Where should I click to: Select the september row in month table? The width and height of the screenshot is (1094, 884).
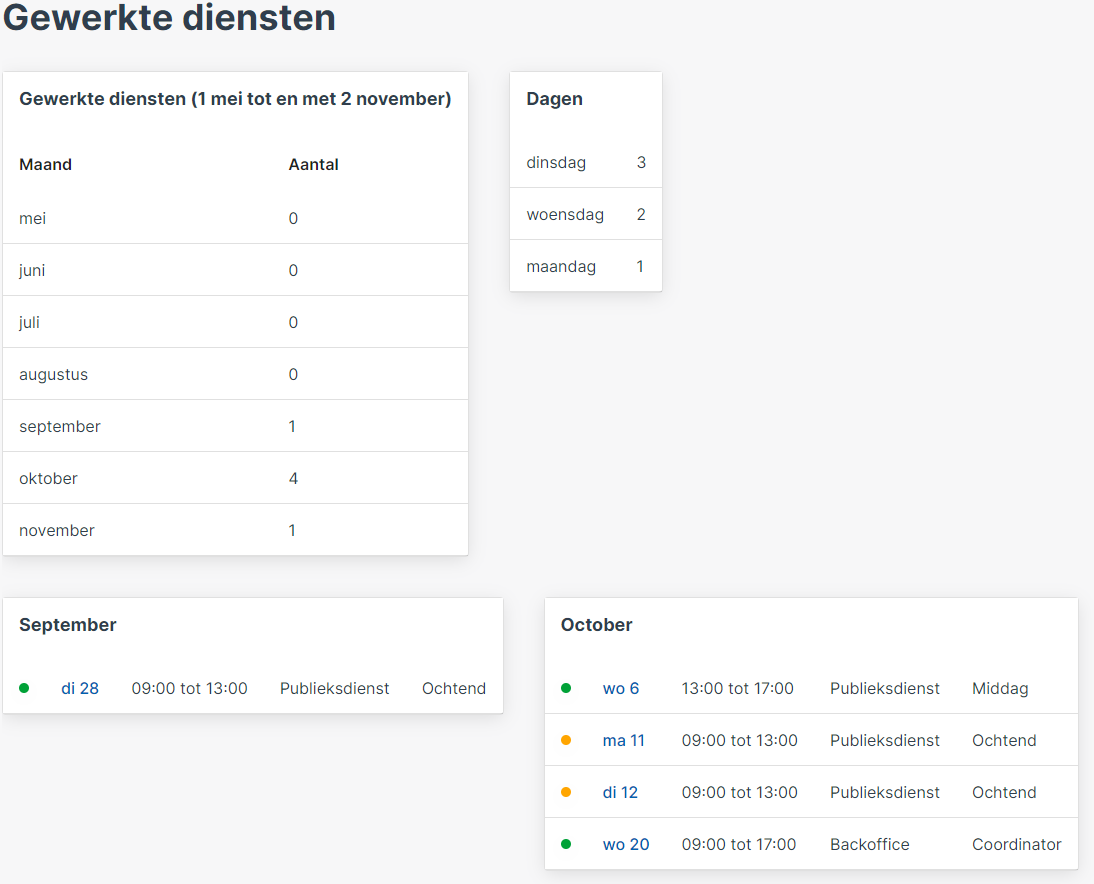235,426
